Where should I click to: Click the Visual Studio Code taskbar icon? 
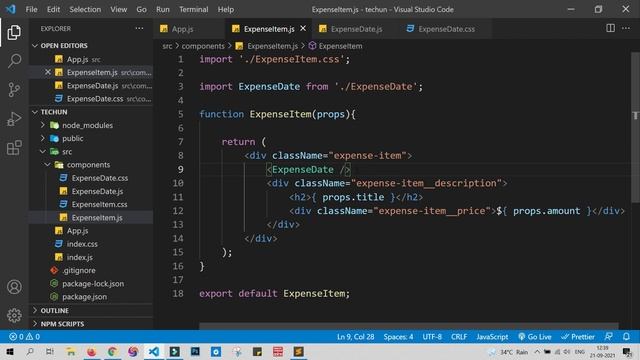click(153, 351)
